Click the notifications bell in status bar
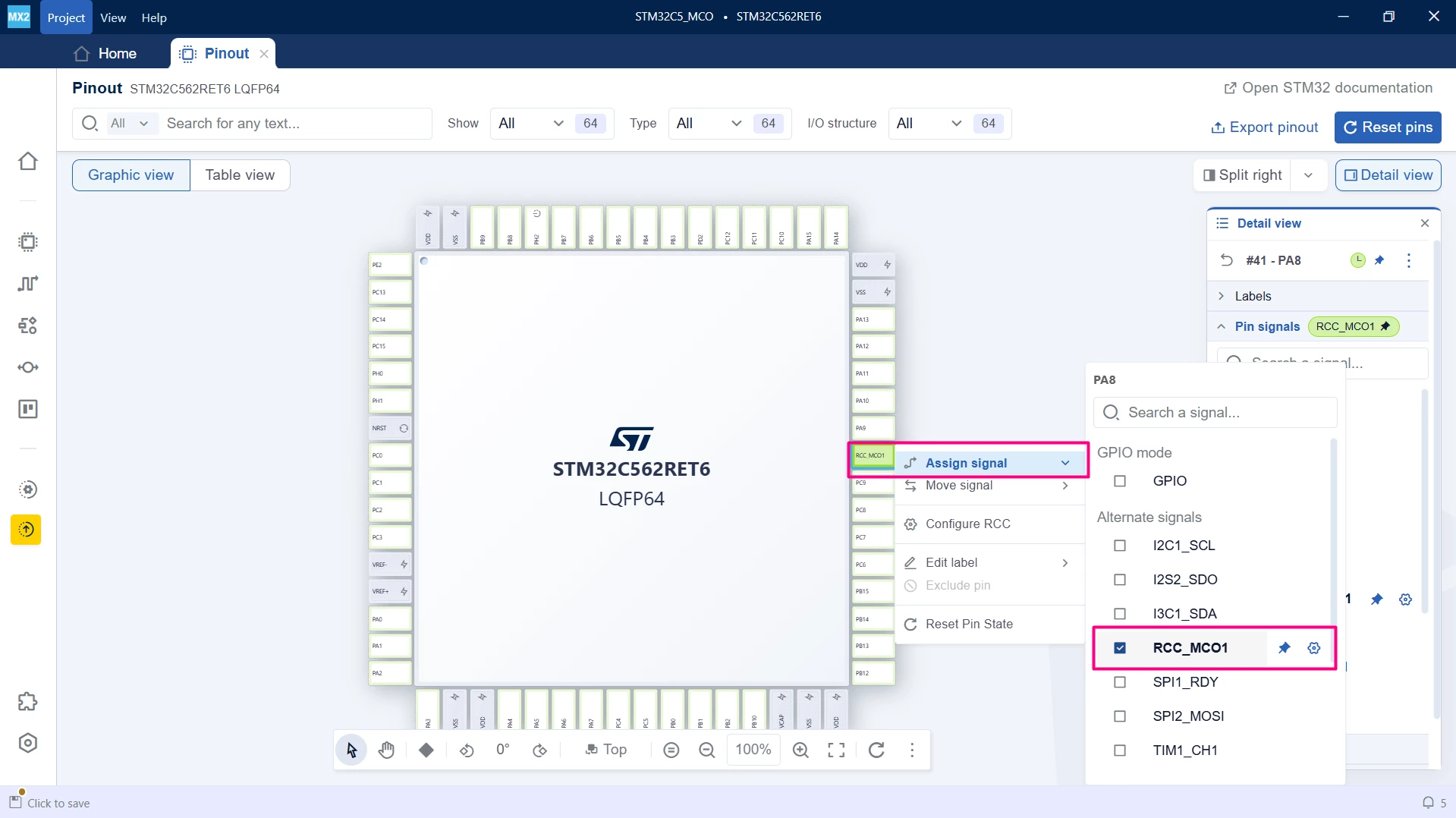The image size is (1456, 818). click(1428, 803)
